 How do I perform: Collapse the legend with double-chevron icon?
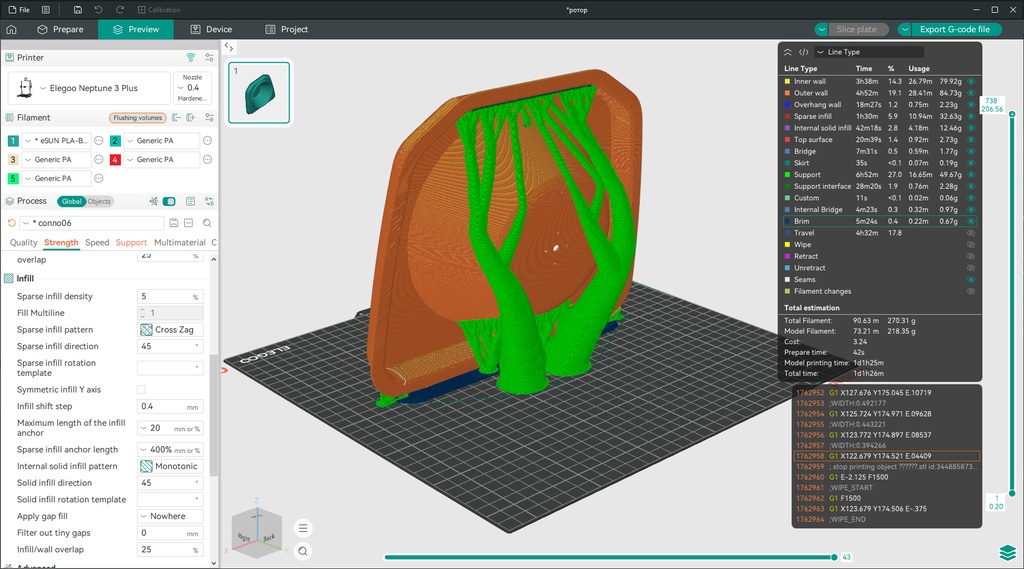click(x=788, y=52)
